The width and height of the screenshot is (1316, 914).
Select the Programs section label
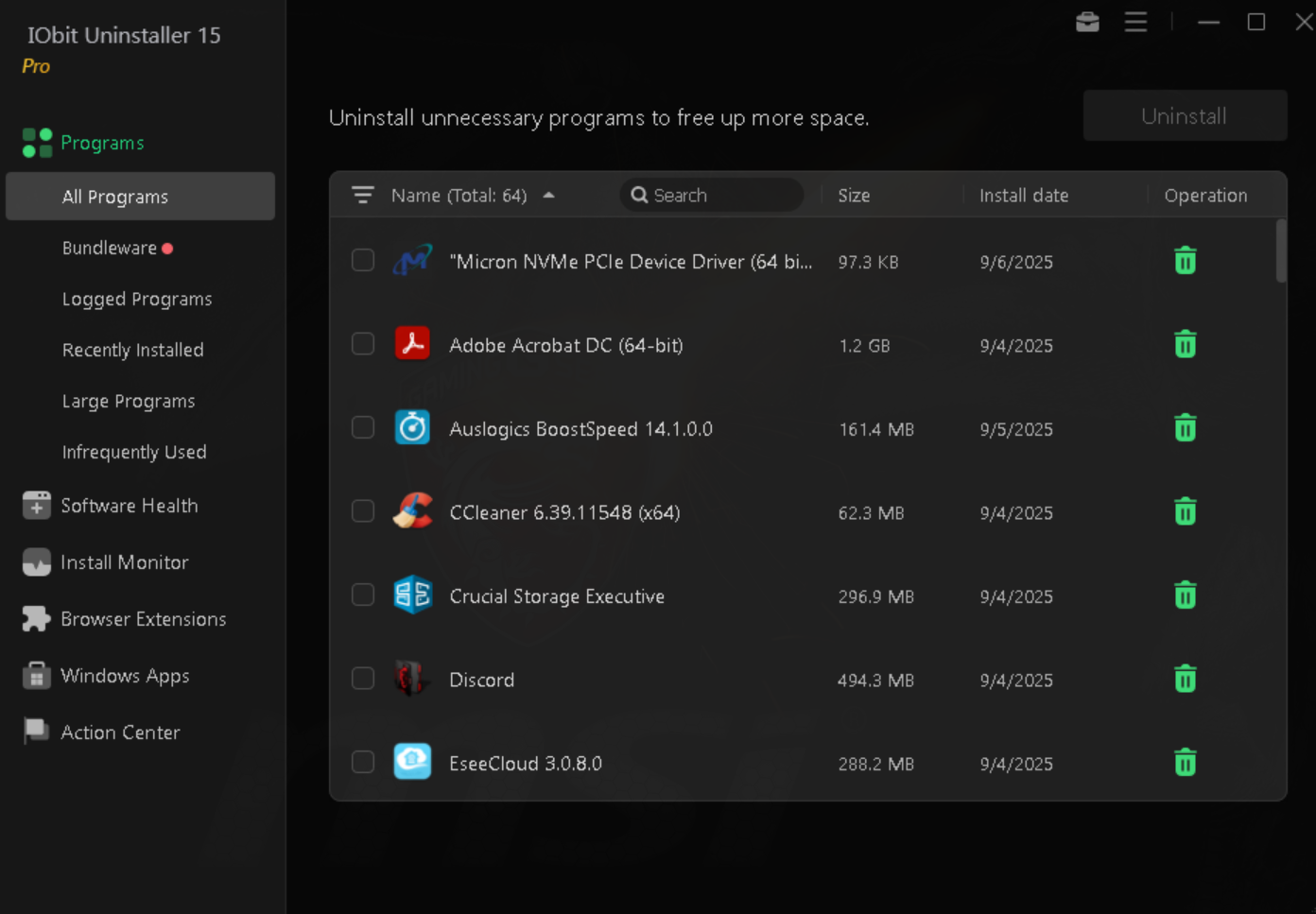click(x=102, y=143)
